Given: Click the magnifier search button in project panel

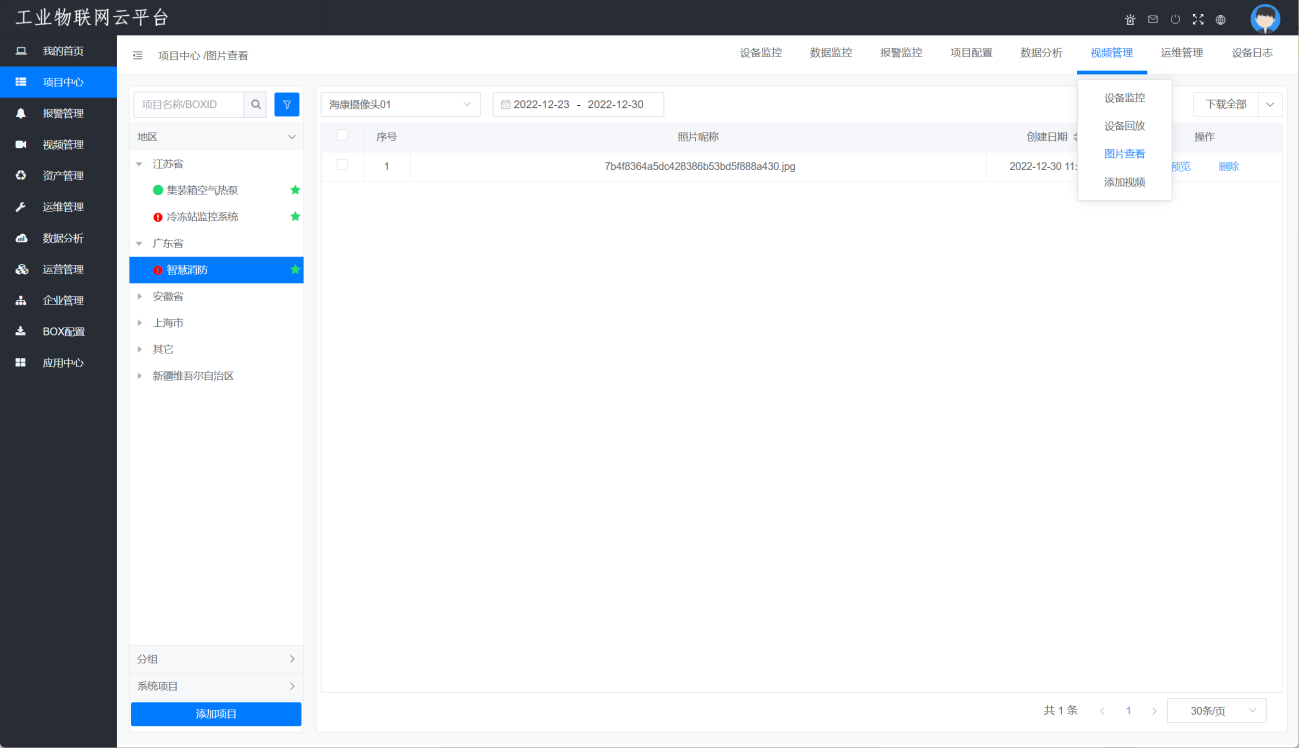Looking at the screenshot, I should (x=256, y=104).
